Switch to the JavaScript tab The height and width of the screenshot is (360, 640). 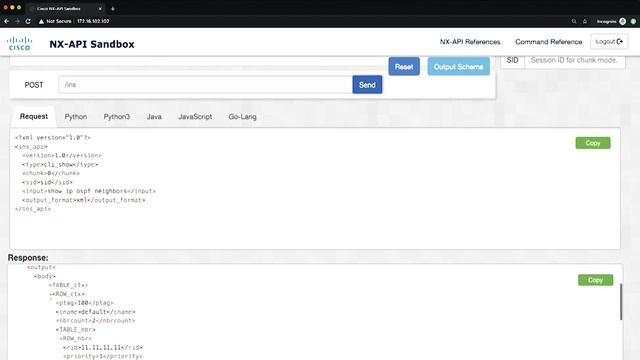pos(195,117)
